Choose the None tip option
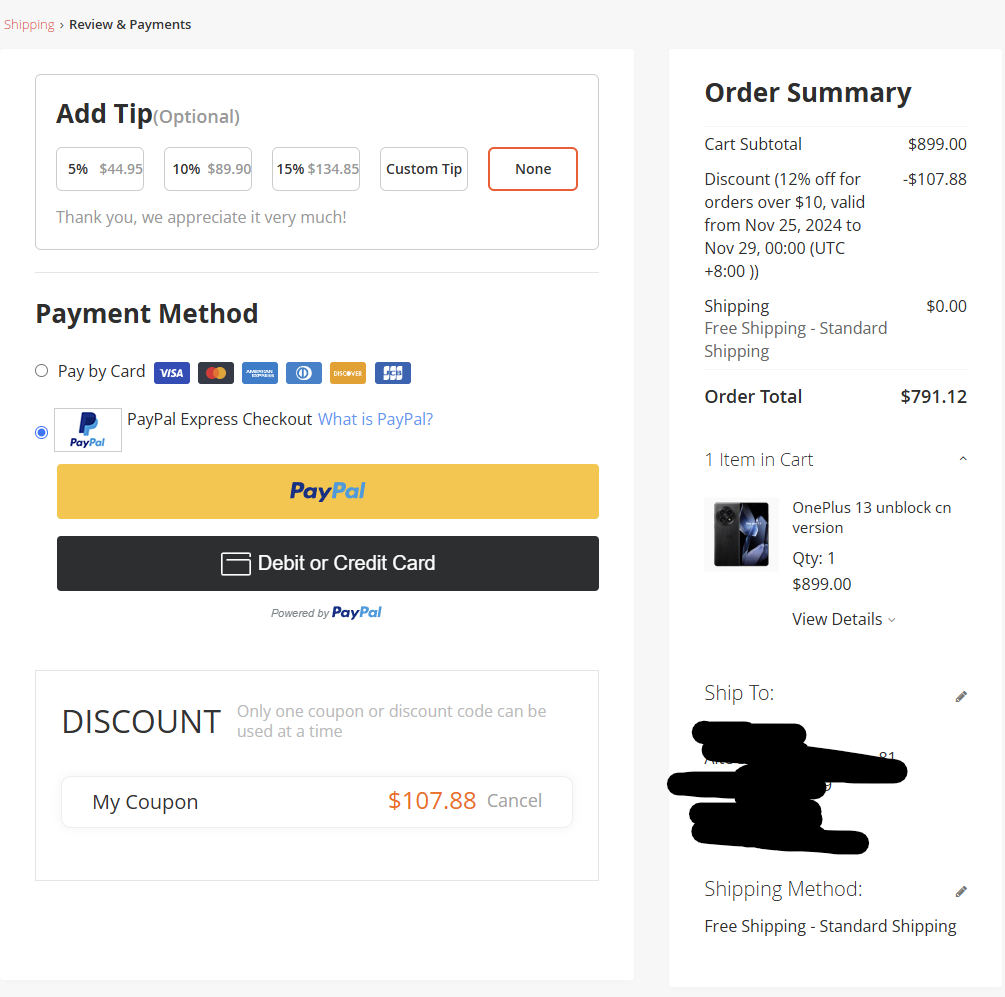The width and height of the screenshot is (1005, 997). click(533, 169)
